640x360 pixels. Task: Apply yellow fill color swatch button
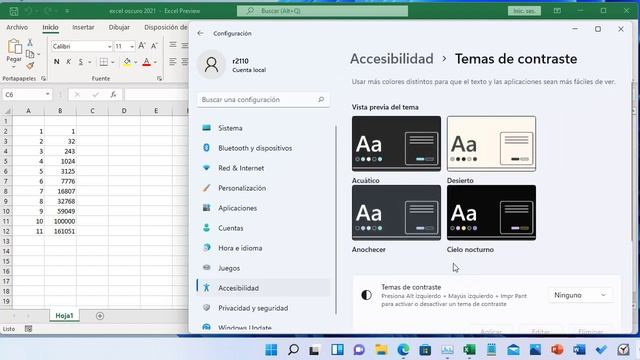click(x=127, y=62)
